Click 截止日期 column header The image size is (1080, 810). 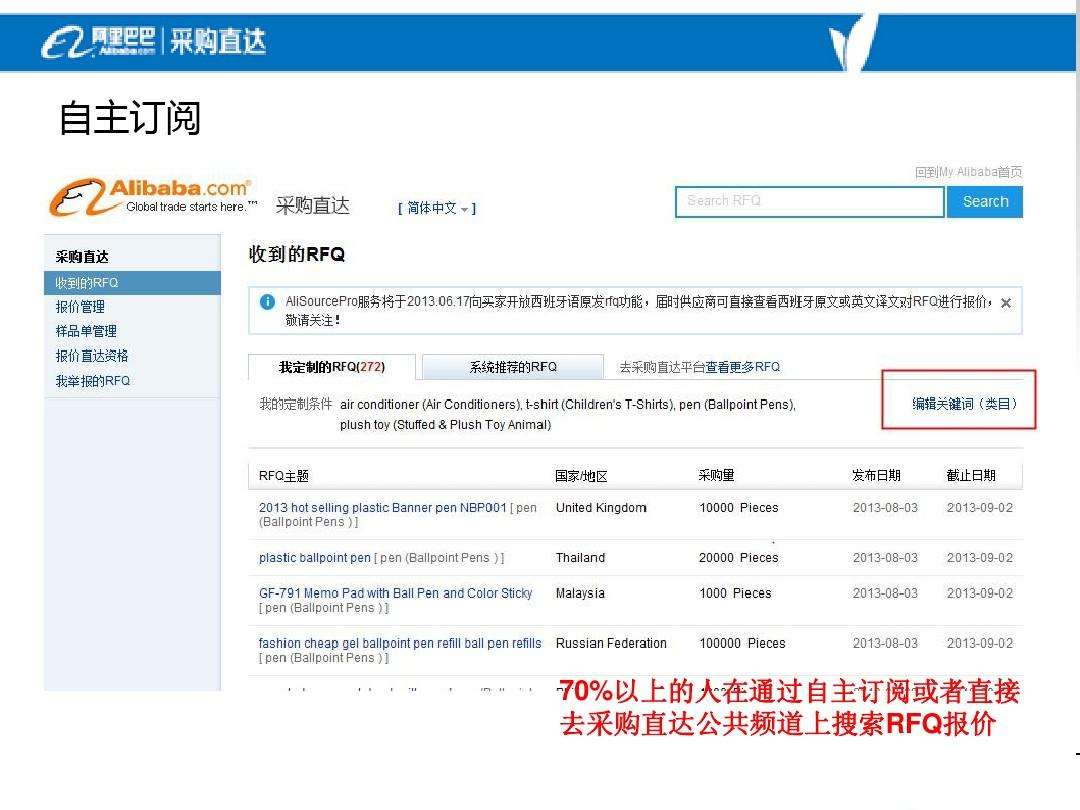click(971, 475)
